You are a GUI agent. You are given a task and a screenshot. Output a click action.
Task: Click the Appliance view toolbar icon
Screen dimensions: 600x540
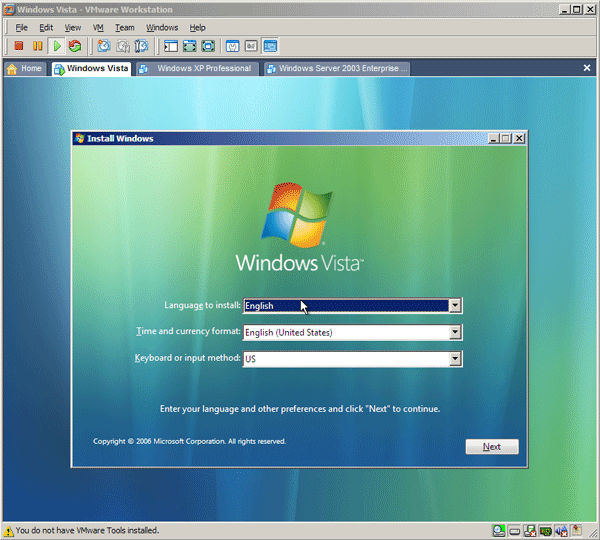point(251,46)
